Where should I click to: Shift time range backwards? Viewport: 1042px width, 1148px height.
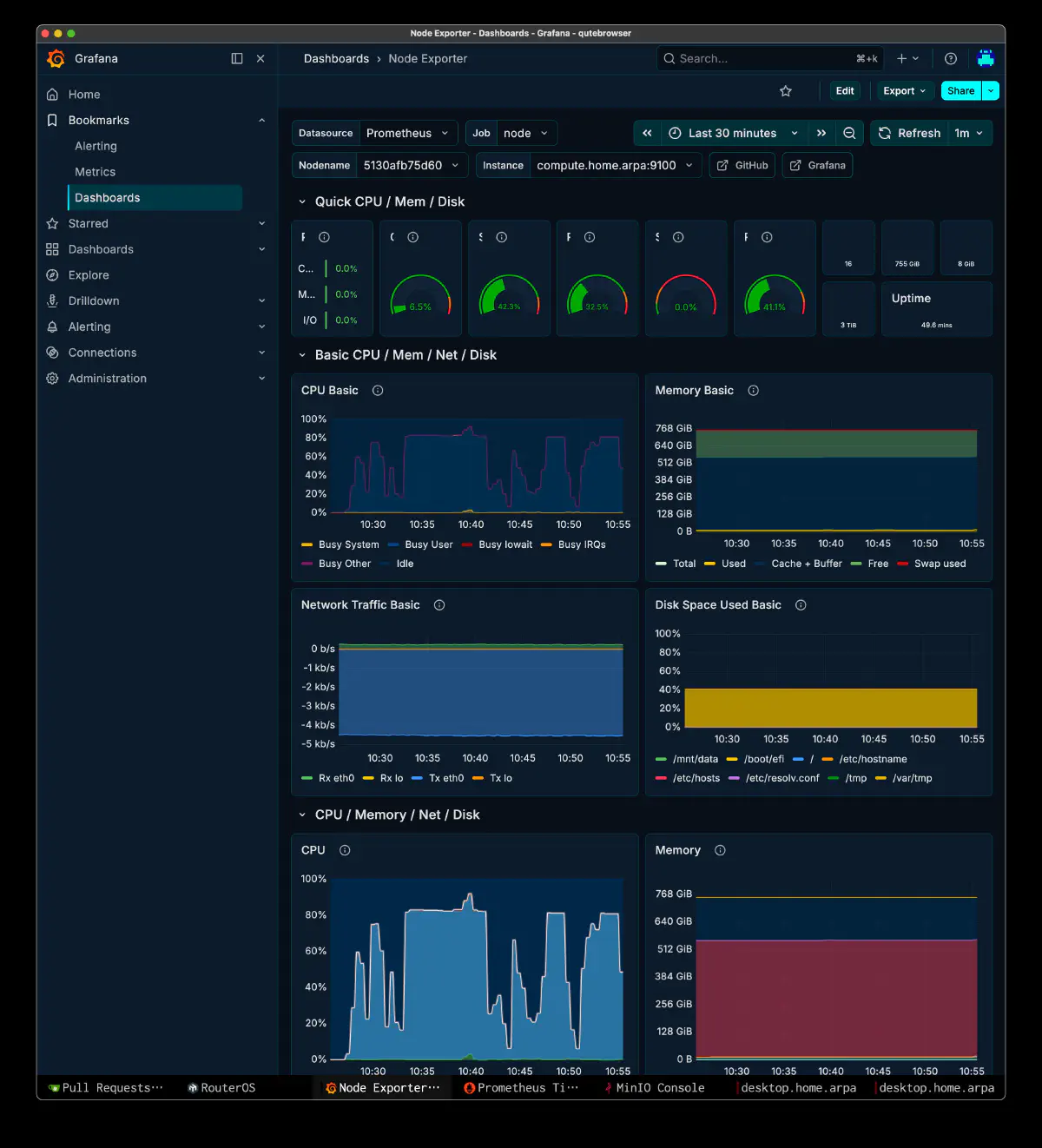tap(647, 133)
